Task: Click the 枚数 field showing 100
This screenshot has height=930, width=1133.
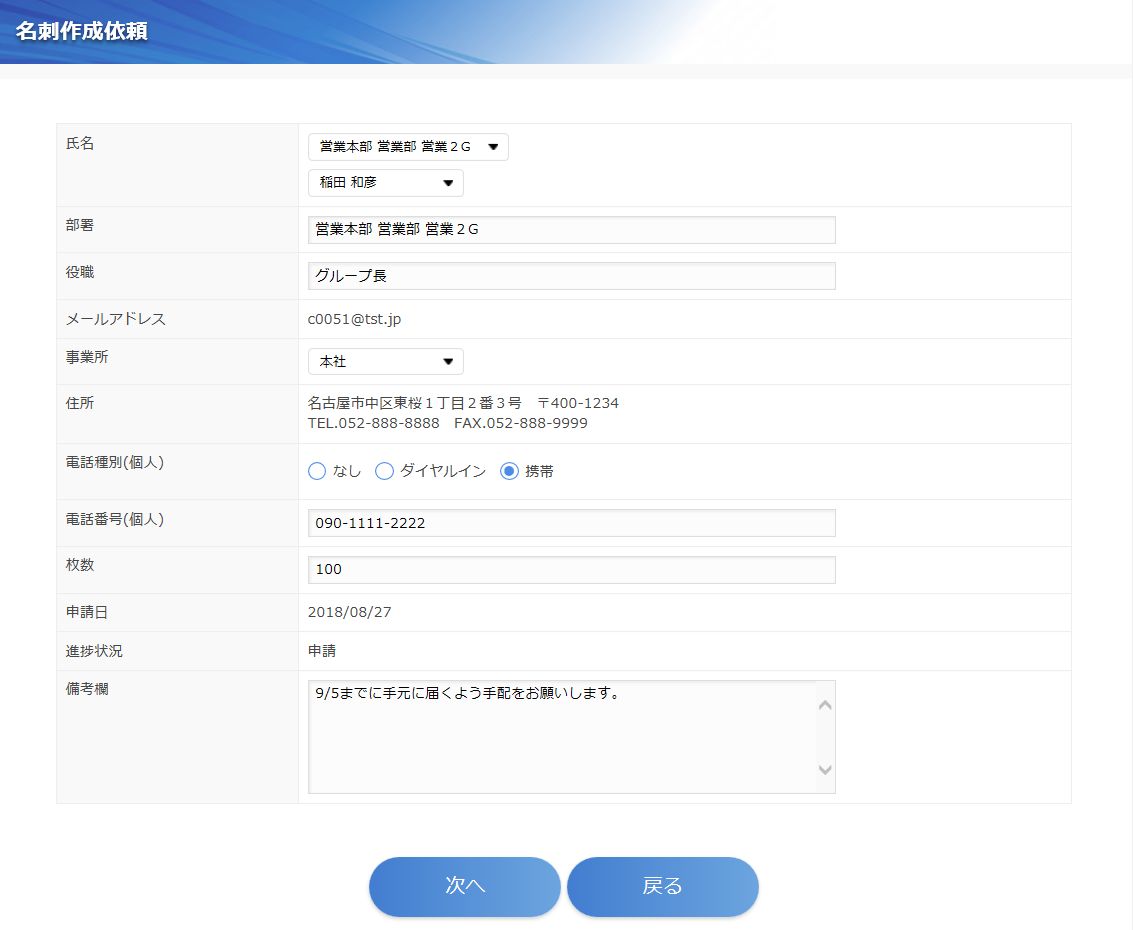Action: pyautogui.click(x=571, y=570)
